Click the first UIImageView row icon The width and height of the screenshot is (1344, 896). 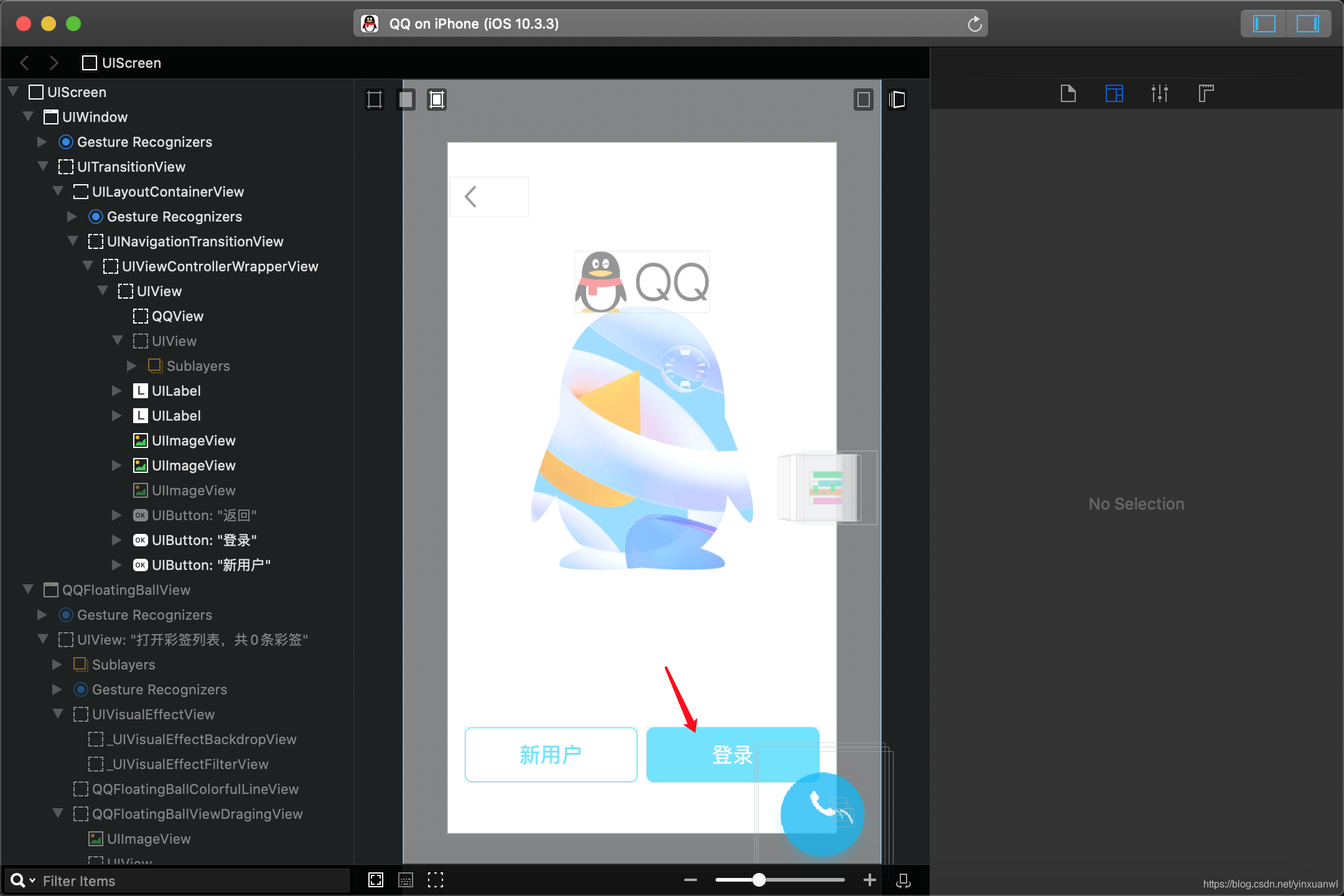click(x=141, y=441)
